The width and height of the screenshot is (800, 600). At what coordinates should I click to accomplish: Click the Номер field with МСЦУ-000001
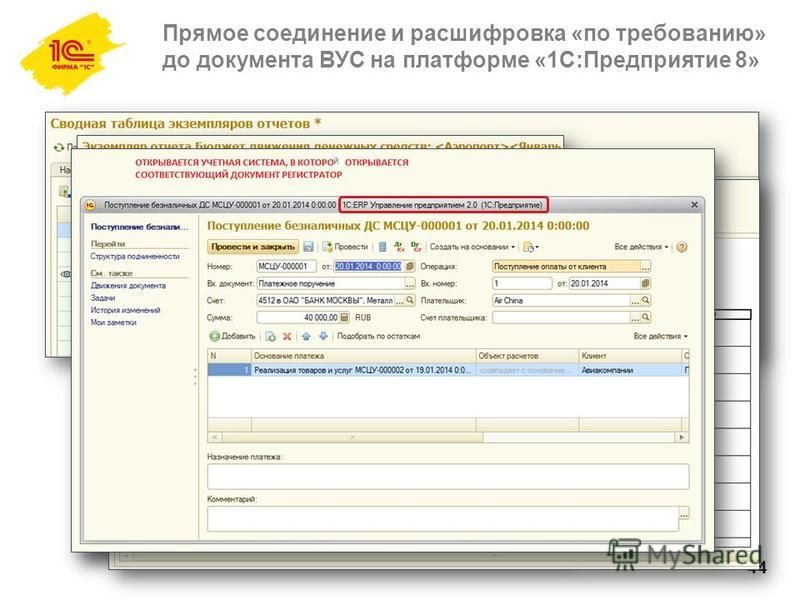pos(286,266)
